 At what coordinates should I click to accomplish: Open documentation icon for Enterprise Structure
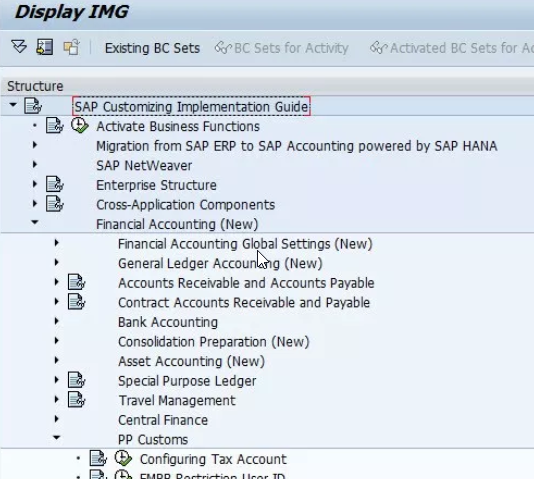(x=55, y=185)
